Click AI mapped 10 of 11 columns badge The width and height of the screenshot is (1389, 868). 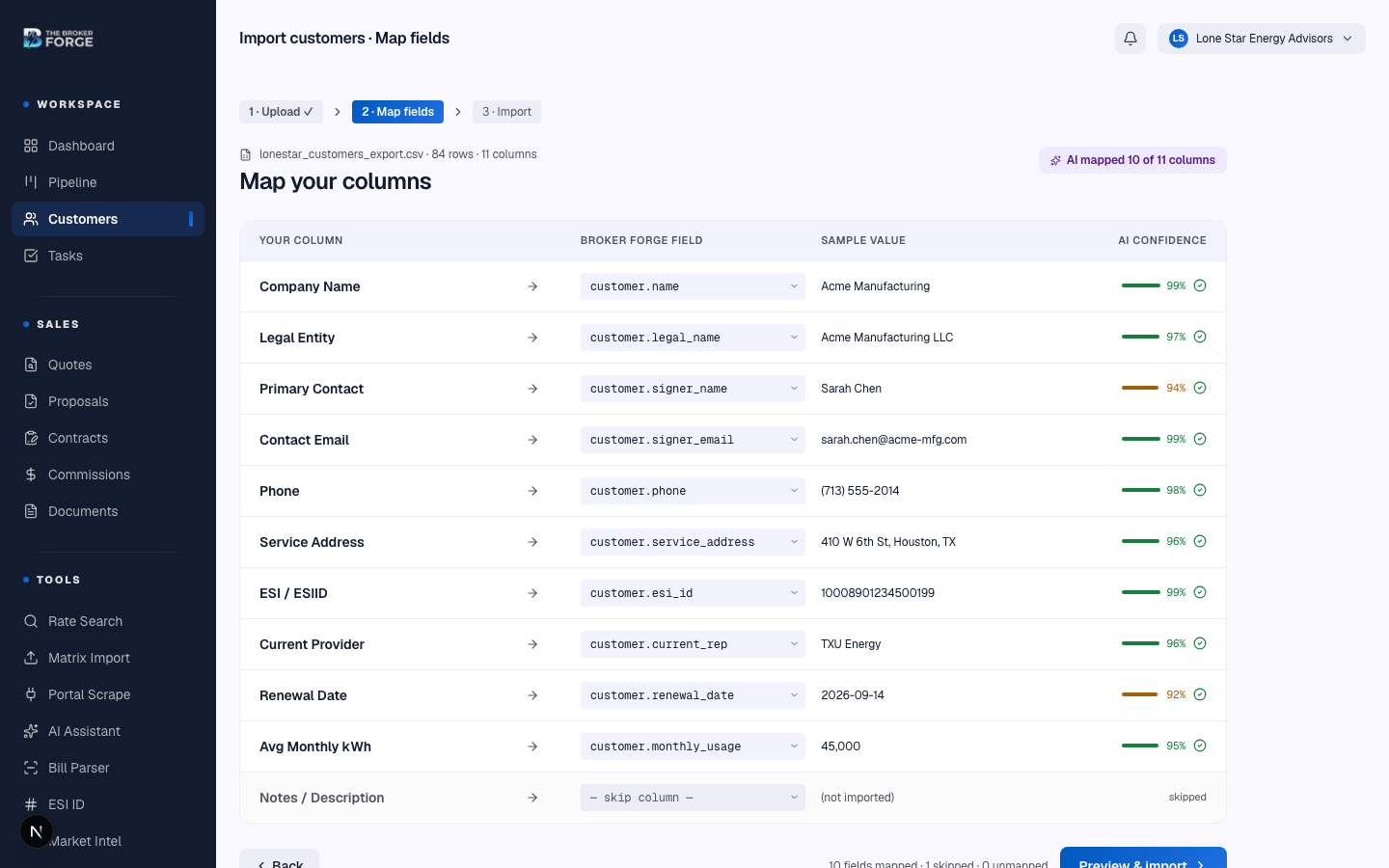1132,160
